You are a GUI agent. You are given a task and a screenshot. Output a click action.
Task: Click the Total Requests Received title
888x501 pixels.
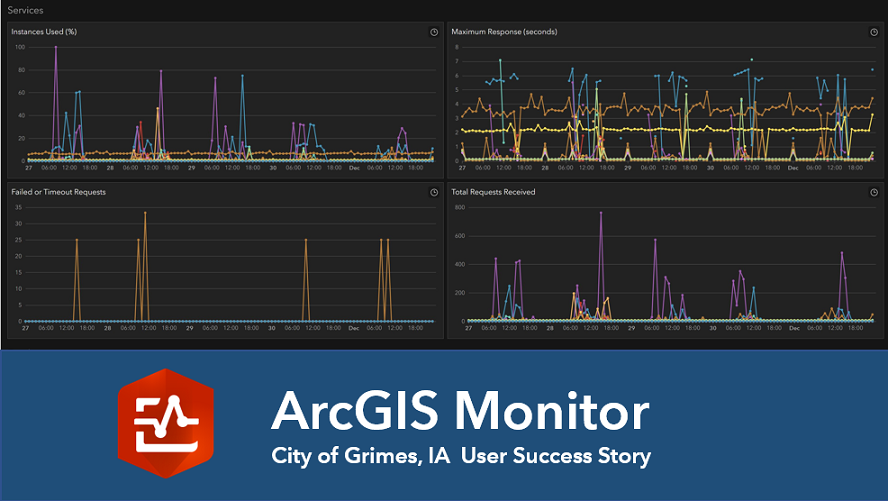[493, 192]
